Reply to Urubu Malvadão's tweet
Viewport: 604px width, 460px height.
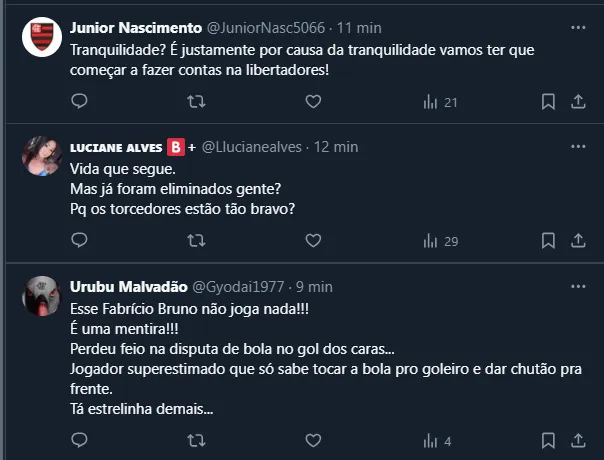pyautogui.click(x=80, y=440)
